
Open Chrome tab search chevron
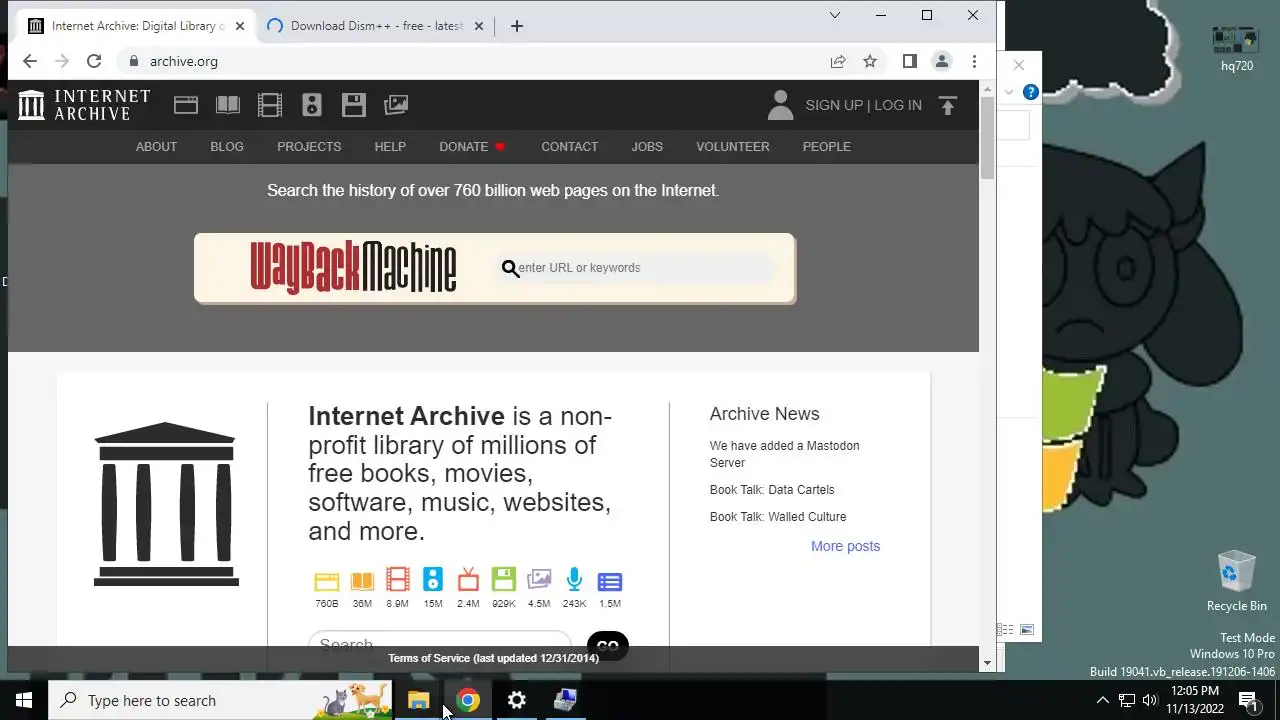click(x=835, y=15)
